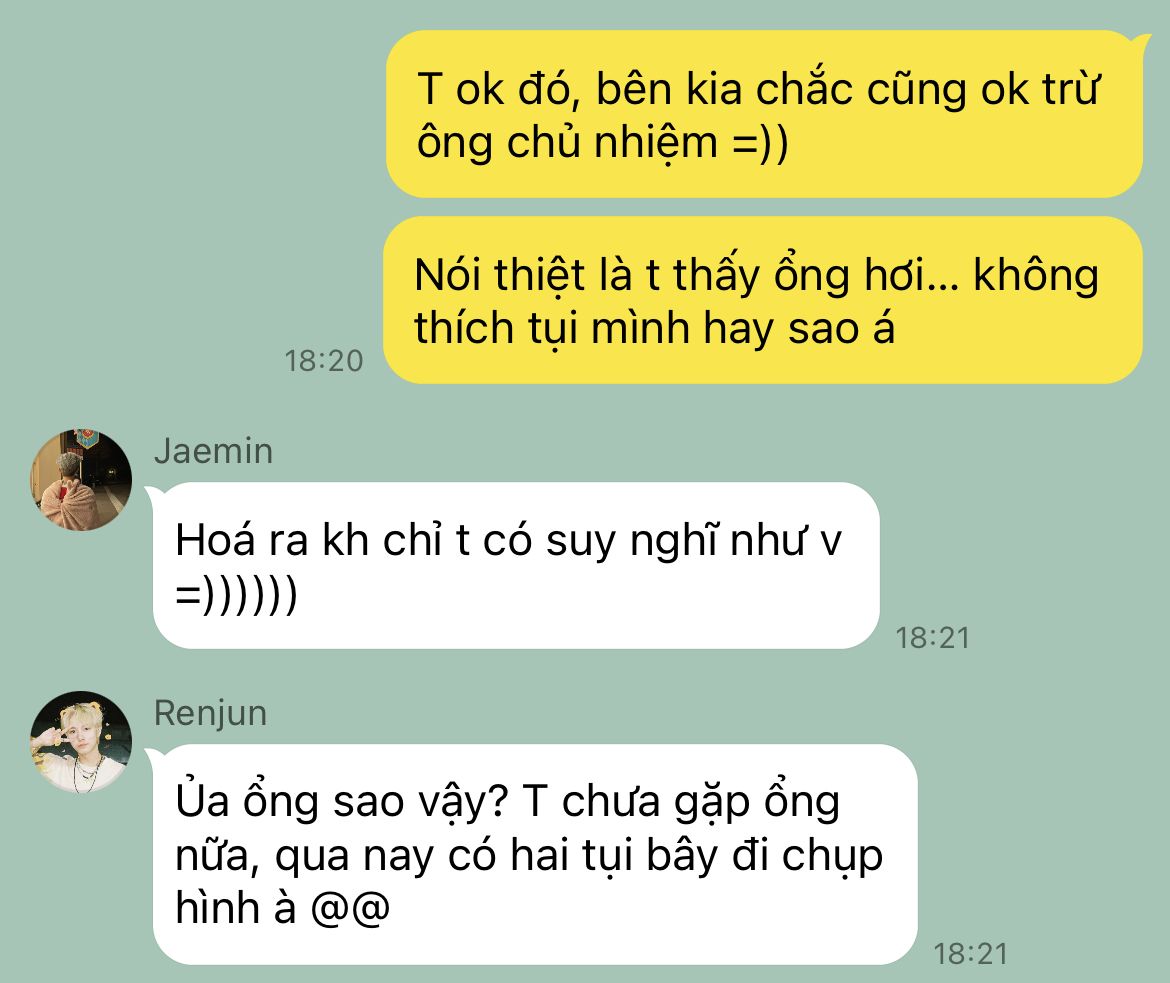
Task: Click the tail of Jaemin's white bubble
Action: pos(154,493)
